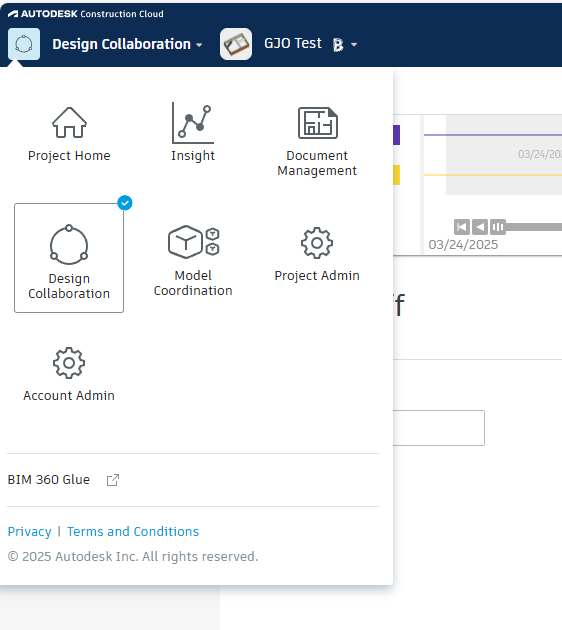Click the empty input field on the right
This screenshot has height=630, width=562.
[439, 428]
